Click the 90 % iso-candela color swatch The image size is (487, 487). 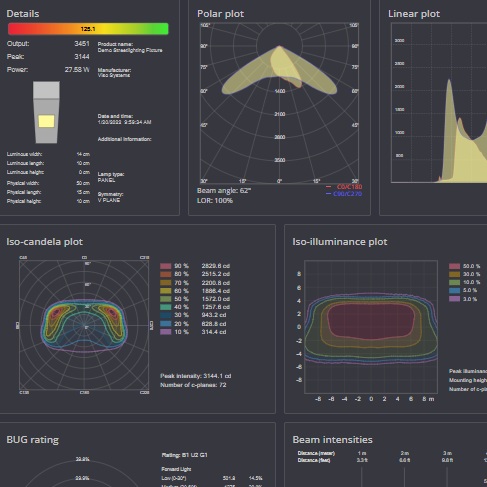166,266
